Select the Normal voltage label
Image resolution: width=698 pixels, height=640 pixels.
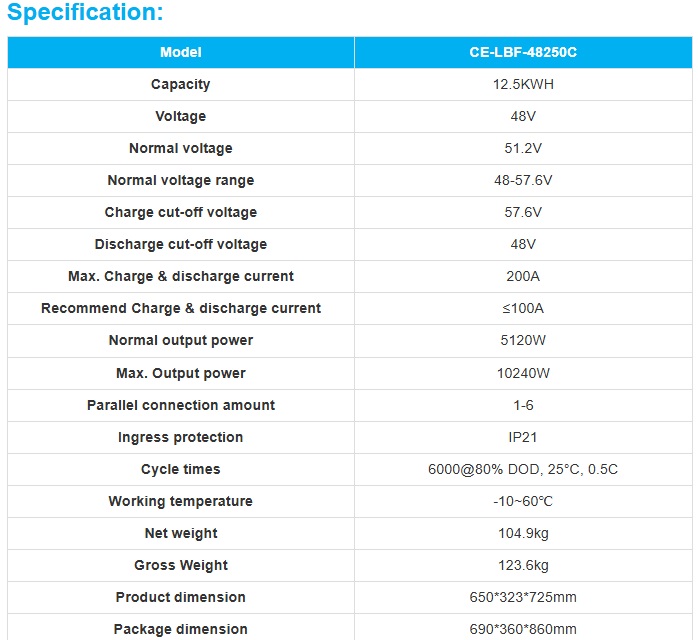click(180, 148)
